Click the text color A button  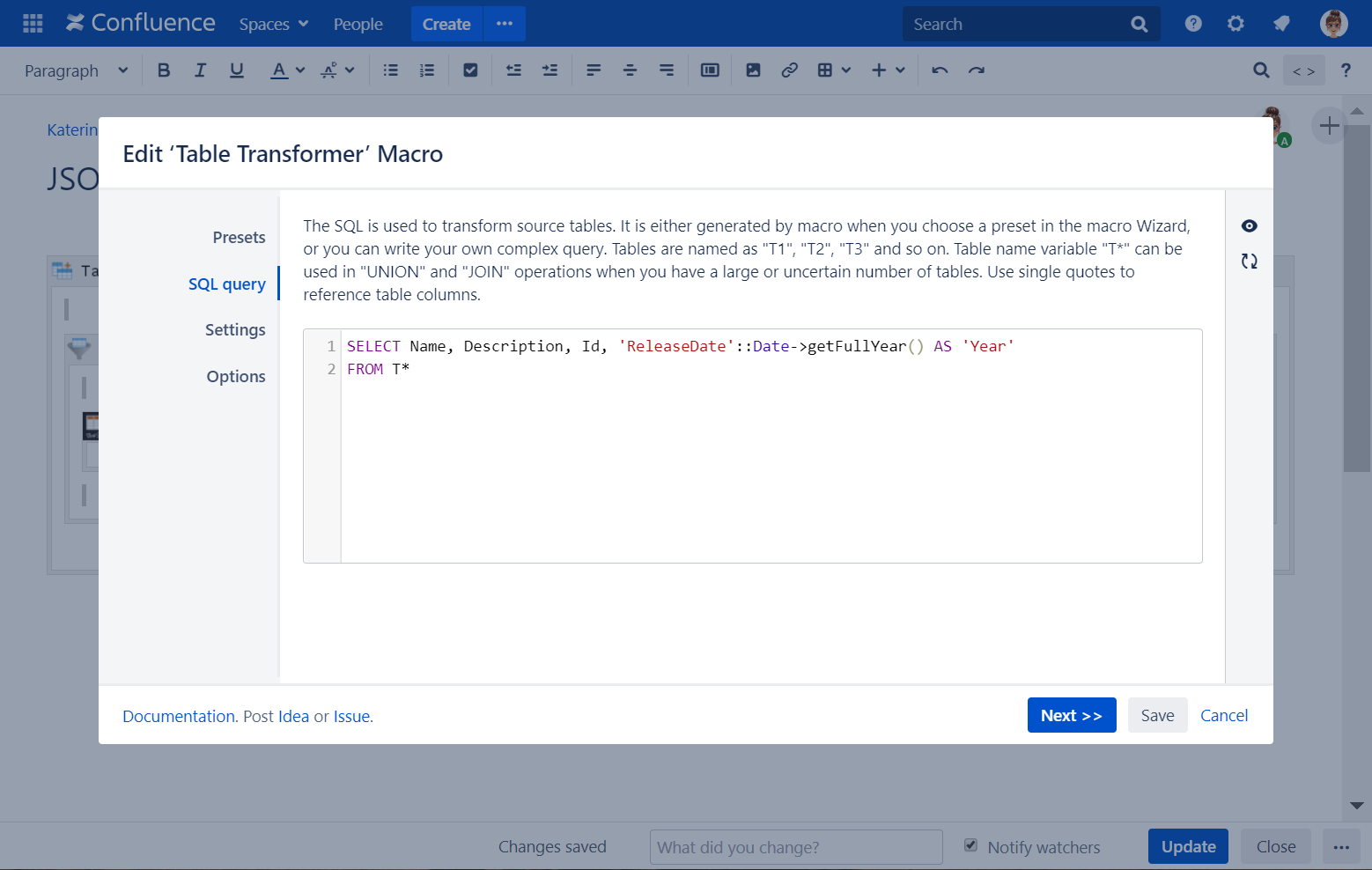tap(279, 70)
